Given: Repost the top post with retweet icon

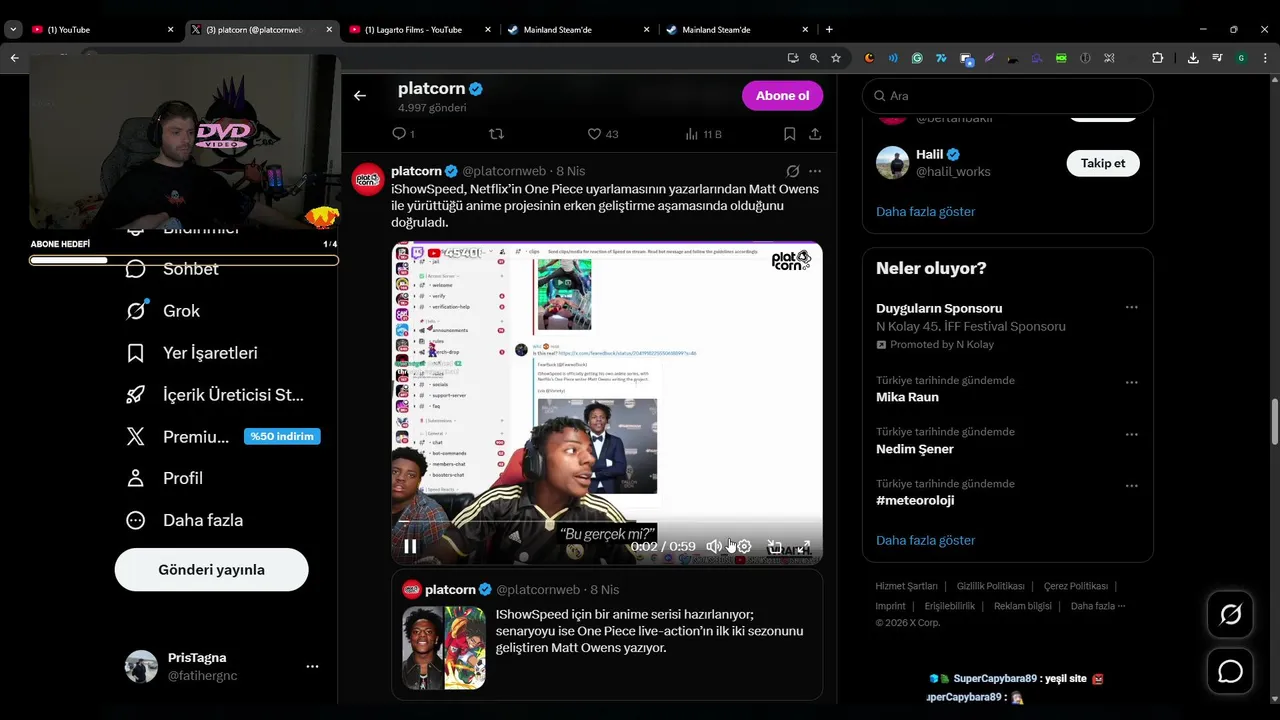Looking at the screenshot, I should (496, 133).
